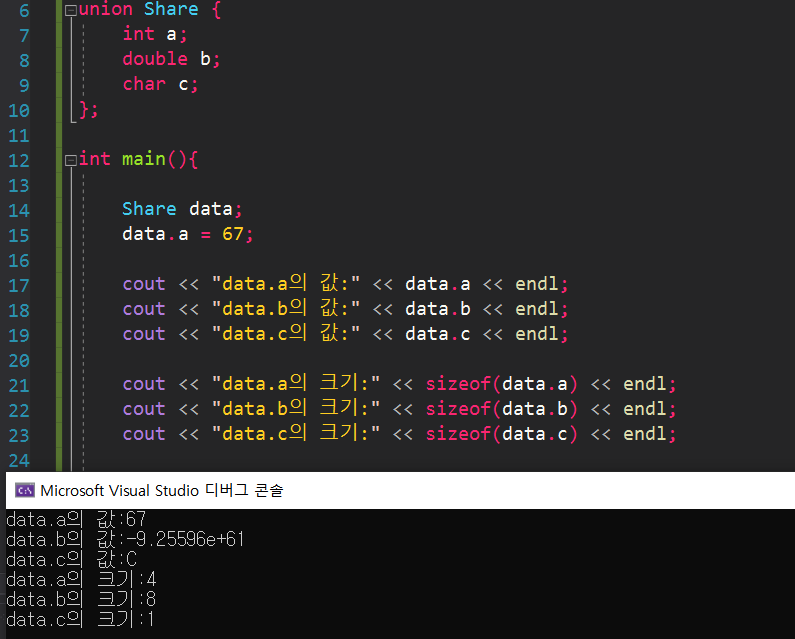Place cursor on 'double b;' declaration
Image resolution: width=795 pixels, height=639 pixels.
coord(171,59)
